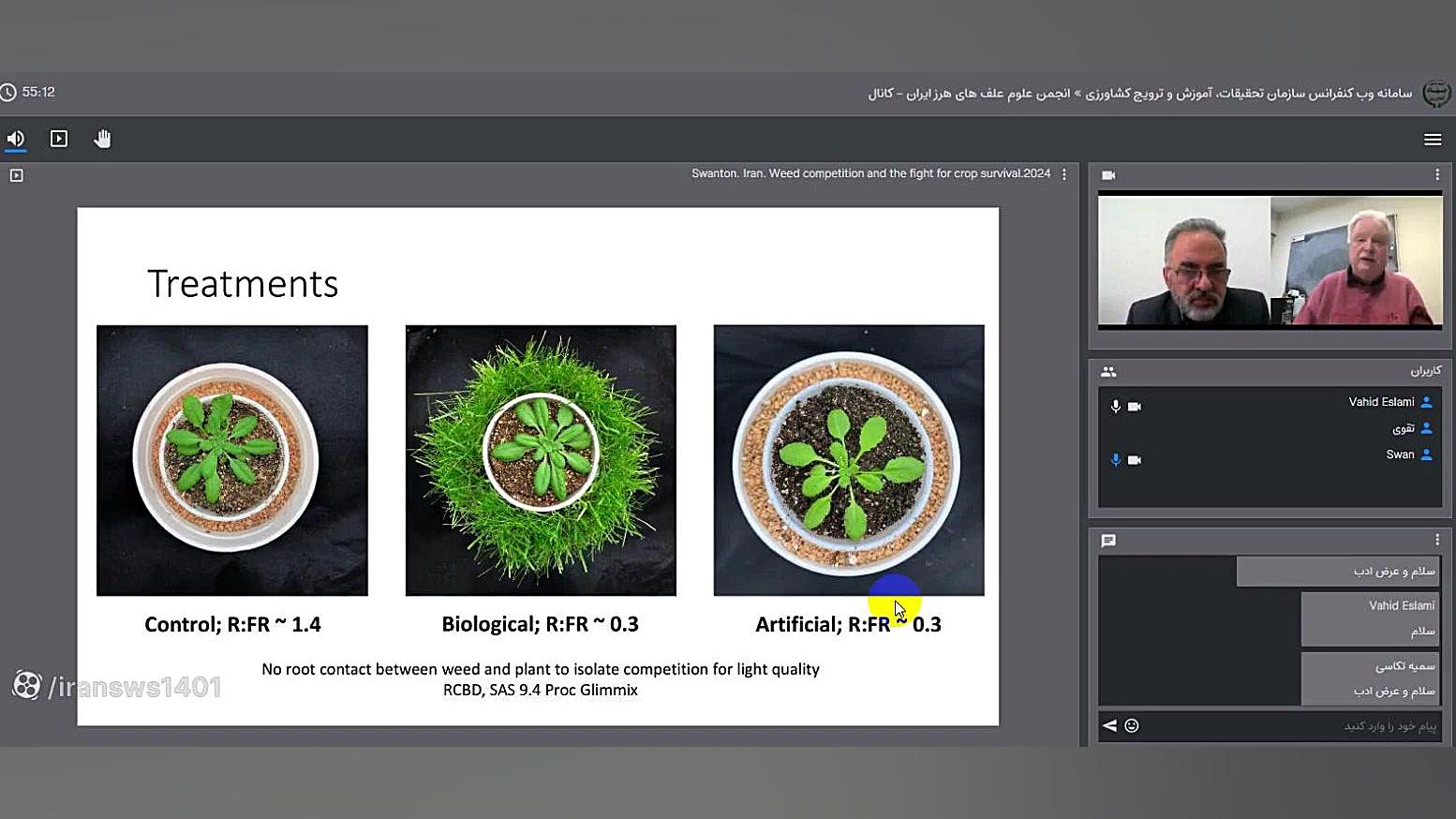
Task: Click the user avatar next to Swan
Action: tap(1426, 454)
